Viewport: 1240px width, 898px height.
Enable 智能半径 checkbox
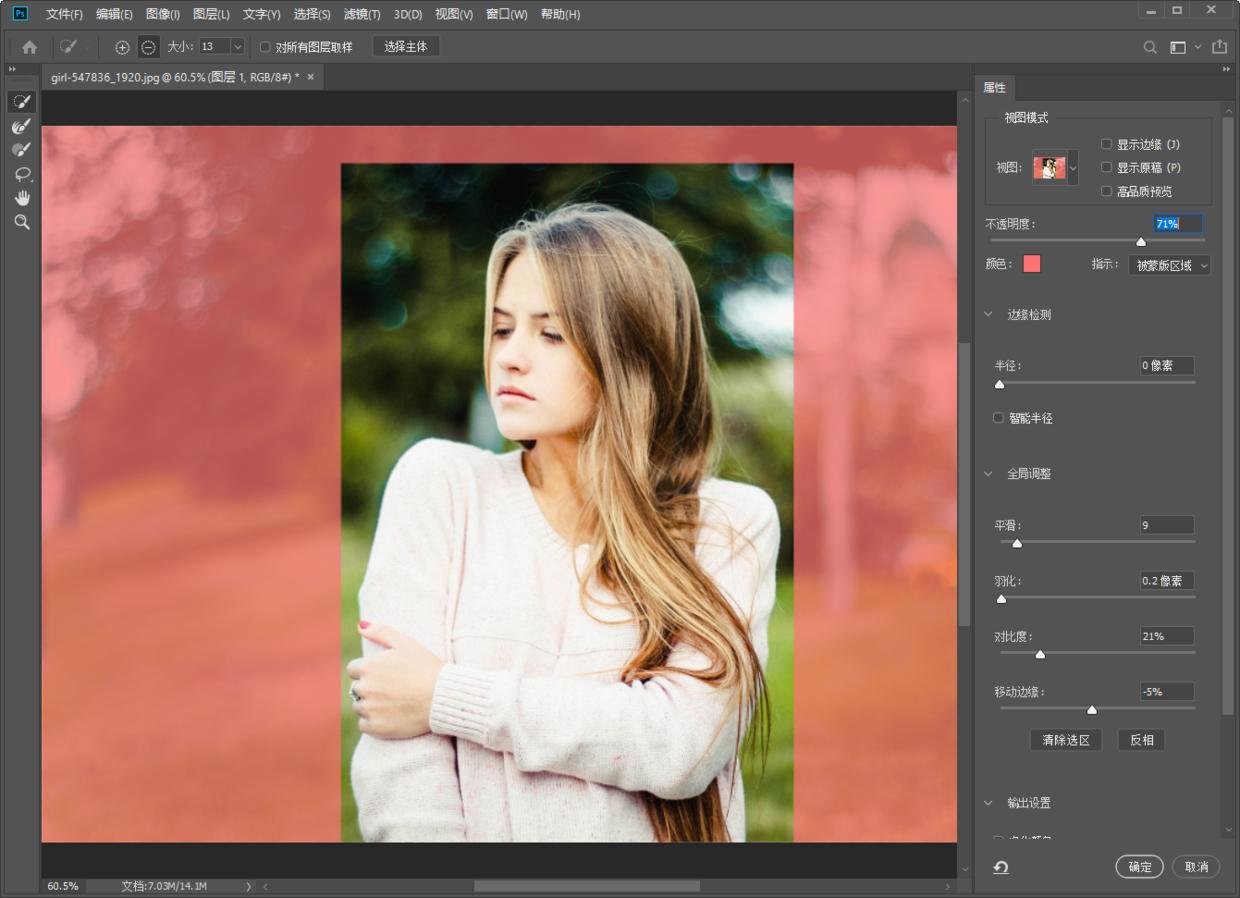click(x=998, y=418)
